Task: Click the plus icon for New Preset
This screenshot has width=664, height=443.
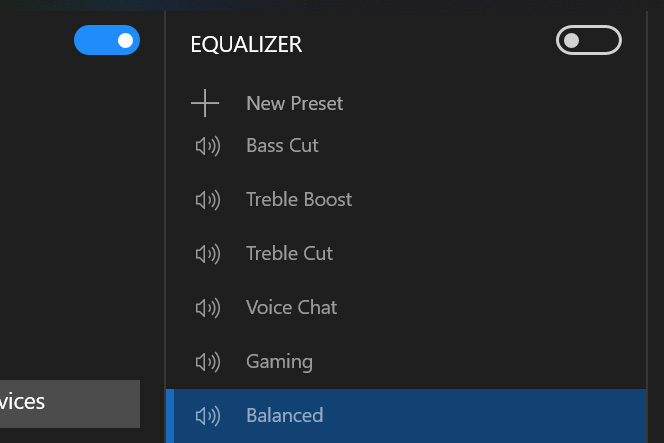Action: click(205, 103)
